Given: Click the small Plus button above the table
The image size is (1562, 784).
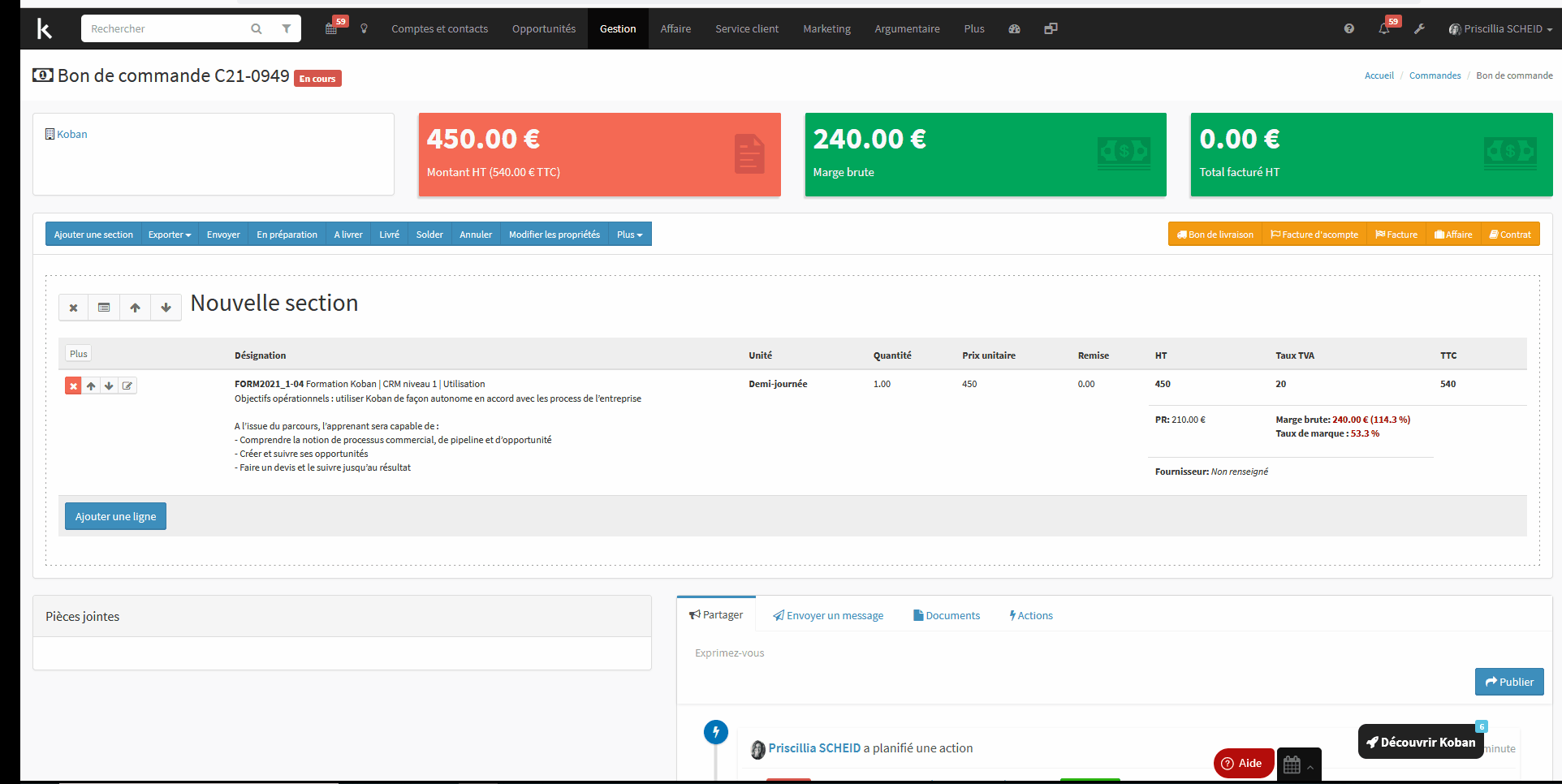Looking at the screenshot, I should coord(78,354).
